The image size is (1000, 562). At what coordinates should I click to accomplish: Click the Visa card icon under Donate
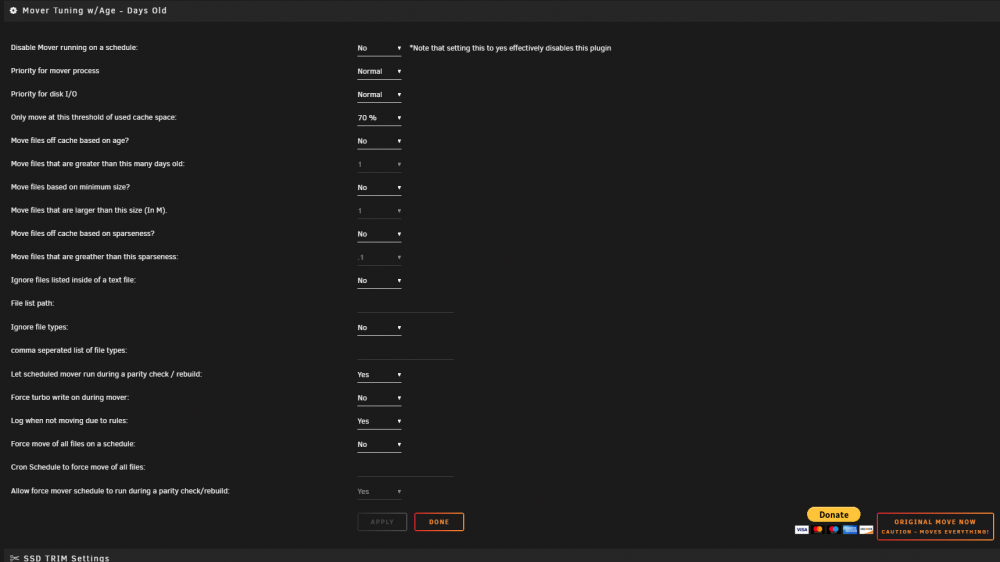coord(802,529)
